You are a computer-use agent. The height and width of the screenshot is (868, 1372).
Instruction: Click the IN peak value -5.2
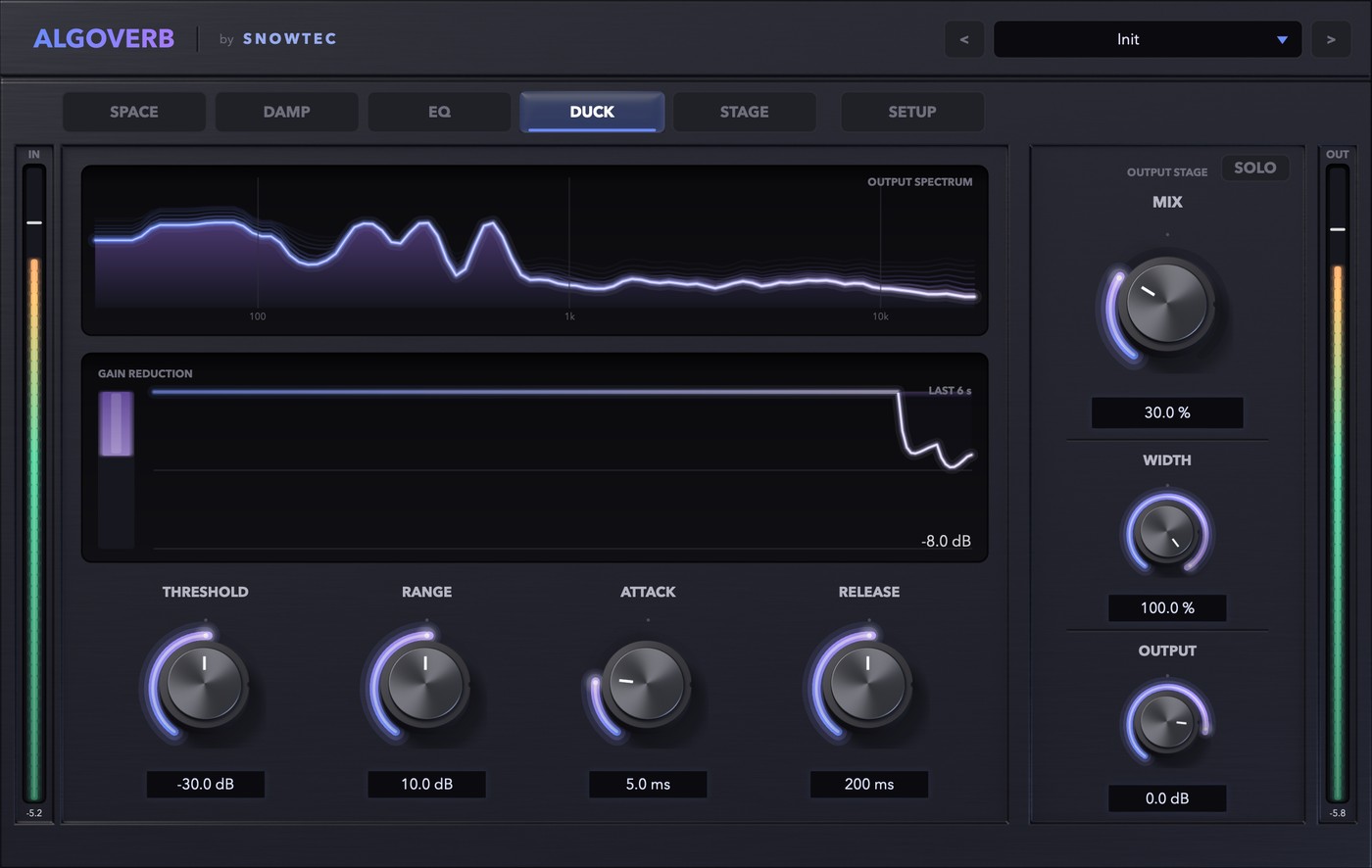click(34, 813)
